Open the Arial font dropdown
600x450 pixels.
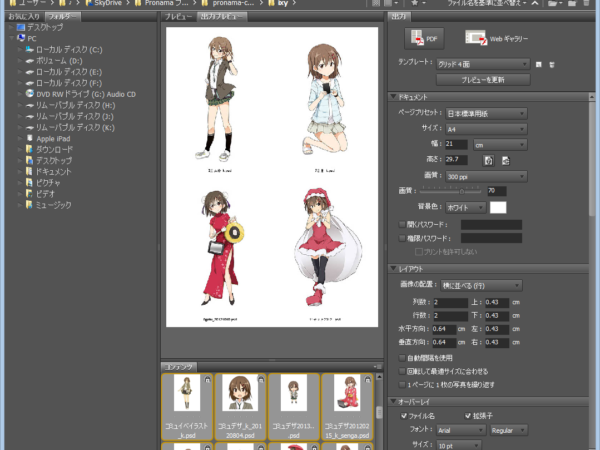coord(461,430)
